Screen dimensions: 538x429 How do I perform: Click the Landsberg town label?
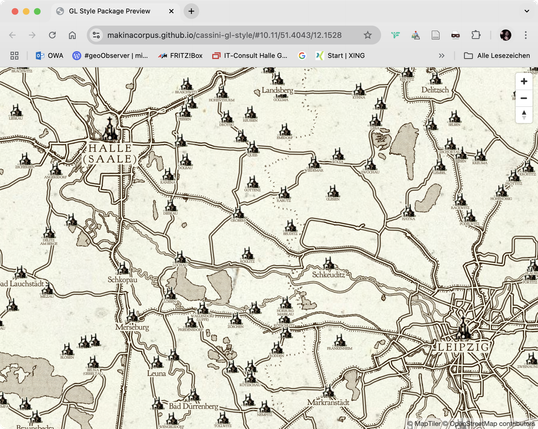pos(277,90)
